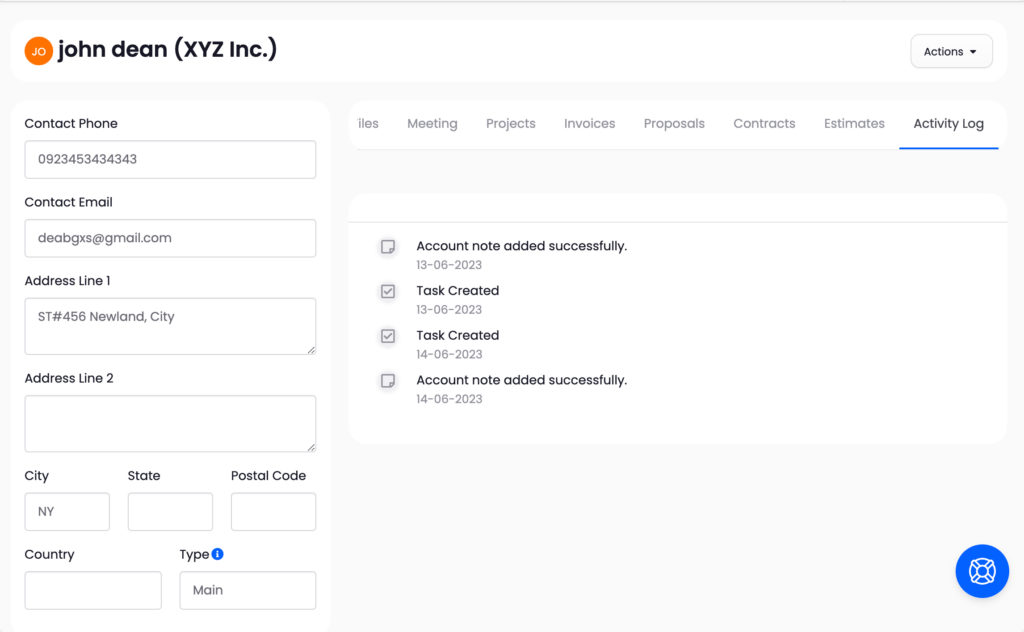View the Contracts tab

click(x=764, y=124)
